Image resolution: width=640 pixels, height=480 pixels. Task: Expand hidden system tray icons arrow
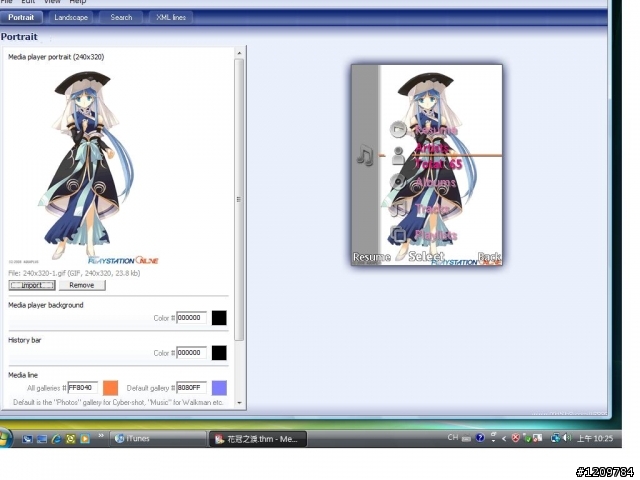[x=504, y=438]
